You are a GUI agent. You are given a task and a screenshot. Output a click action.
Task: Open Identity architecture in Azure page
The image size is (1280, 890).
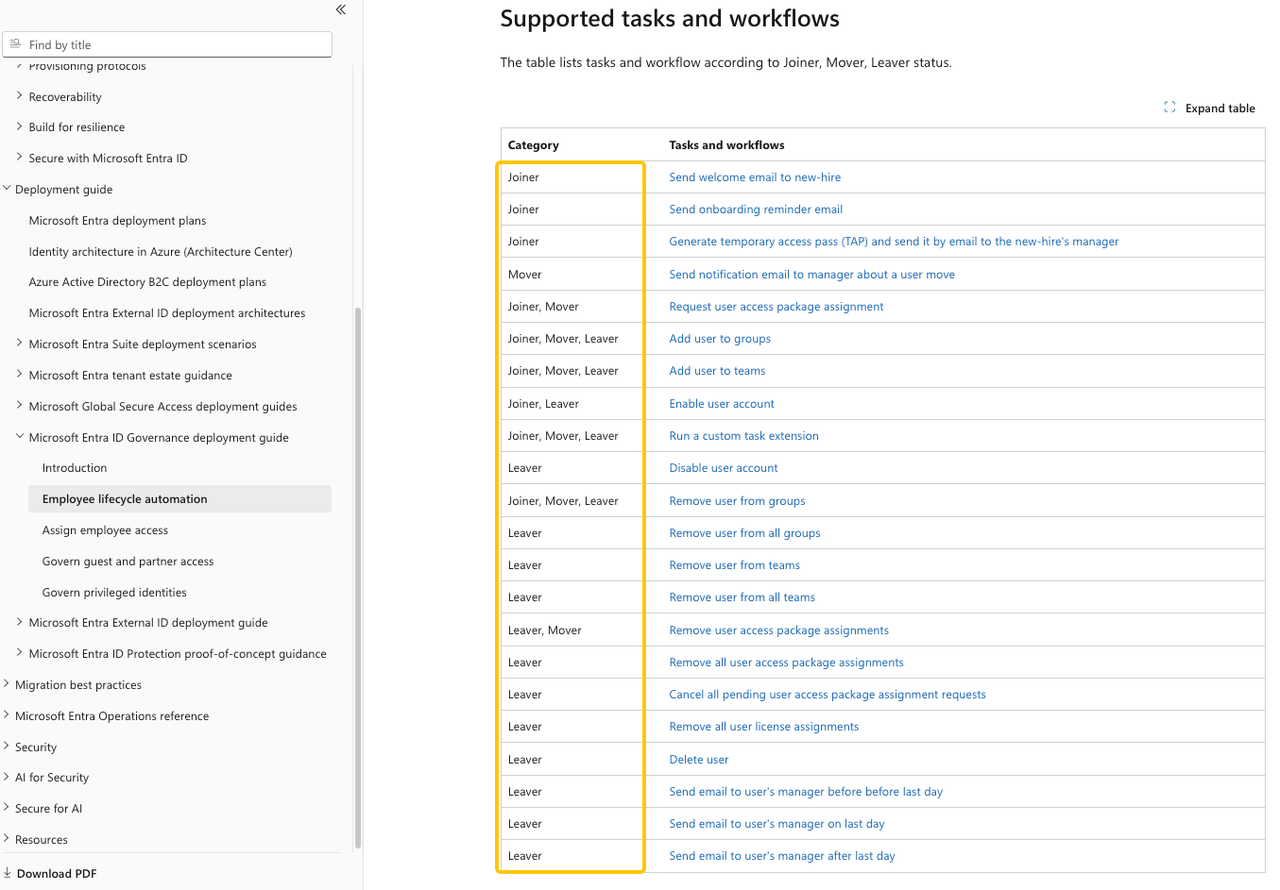161,251
